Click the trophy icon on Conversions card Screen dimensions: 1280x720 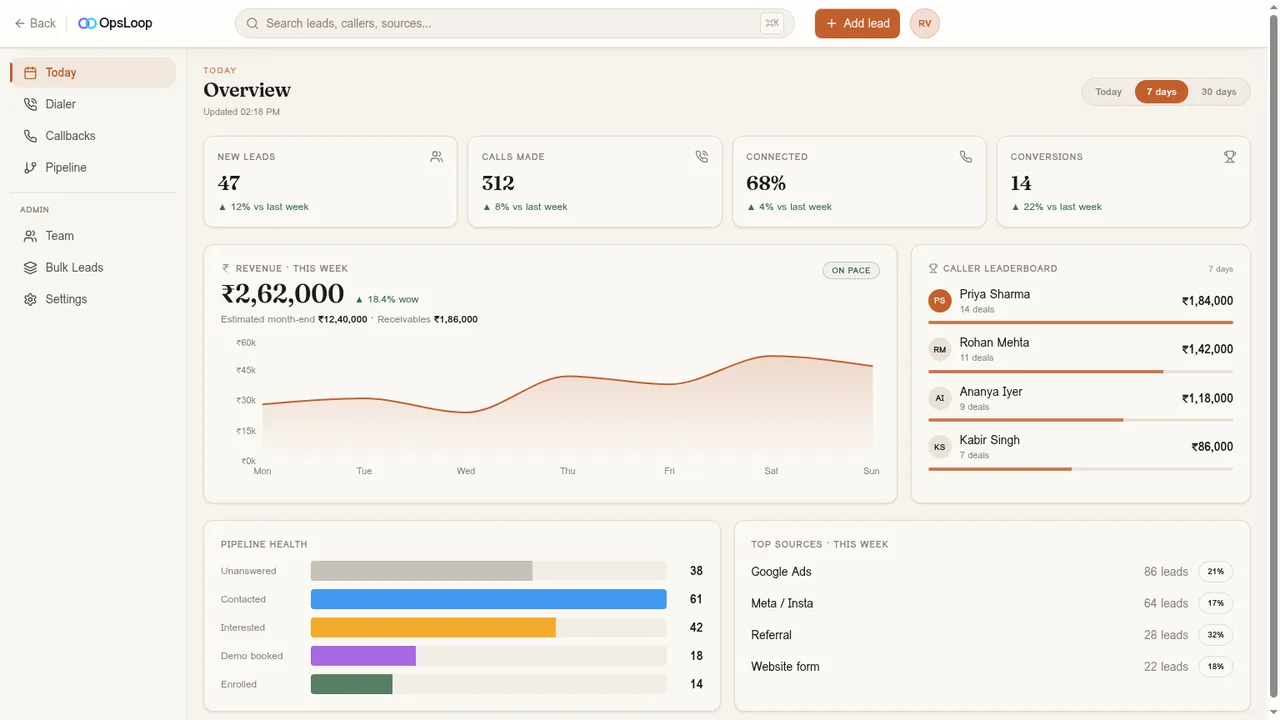[1230, 157]
